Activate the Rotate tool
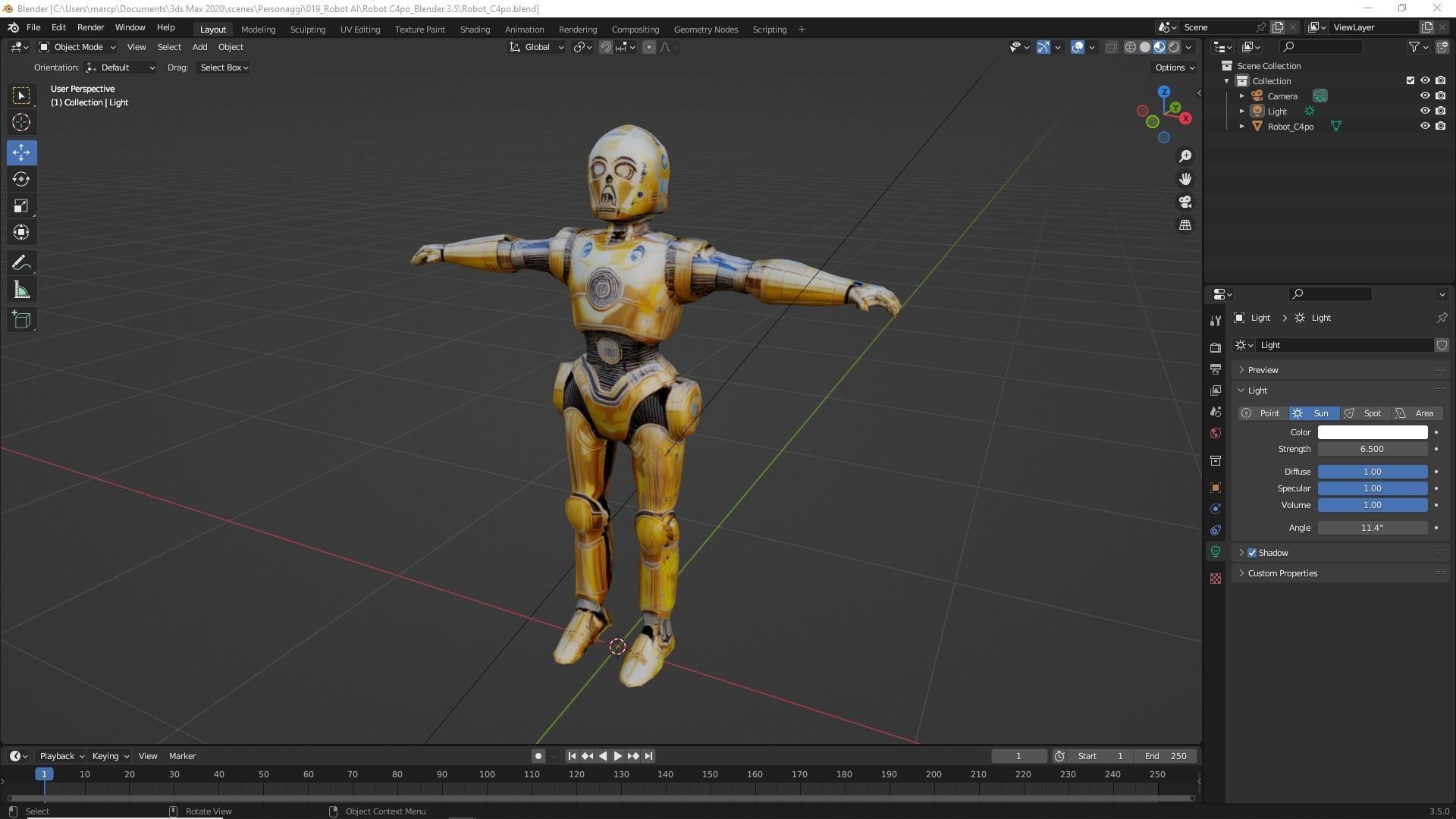The width and height of the screenshot is (1456, 819). [x=21, y=179]
